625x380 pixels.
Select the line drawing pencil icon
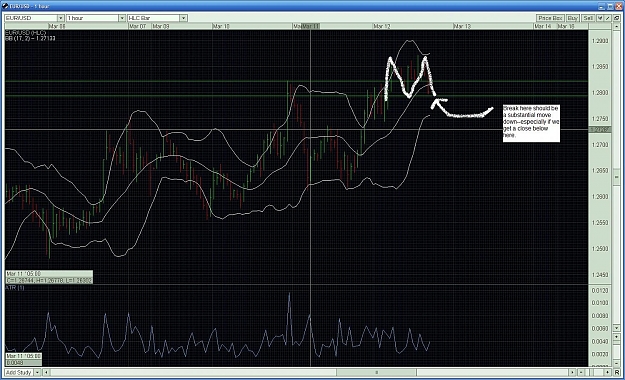click(x=607, y=18)
